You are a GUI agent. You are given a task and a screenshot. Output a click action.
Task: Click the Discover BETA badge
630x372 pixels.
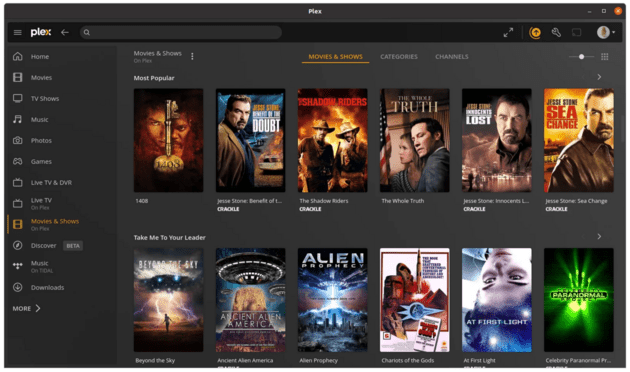coord(73,245)
